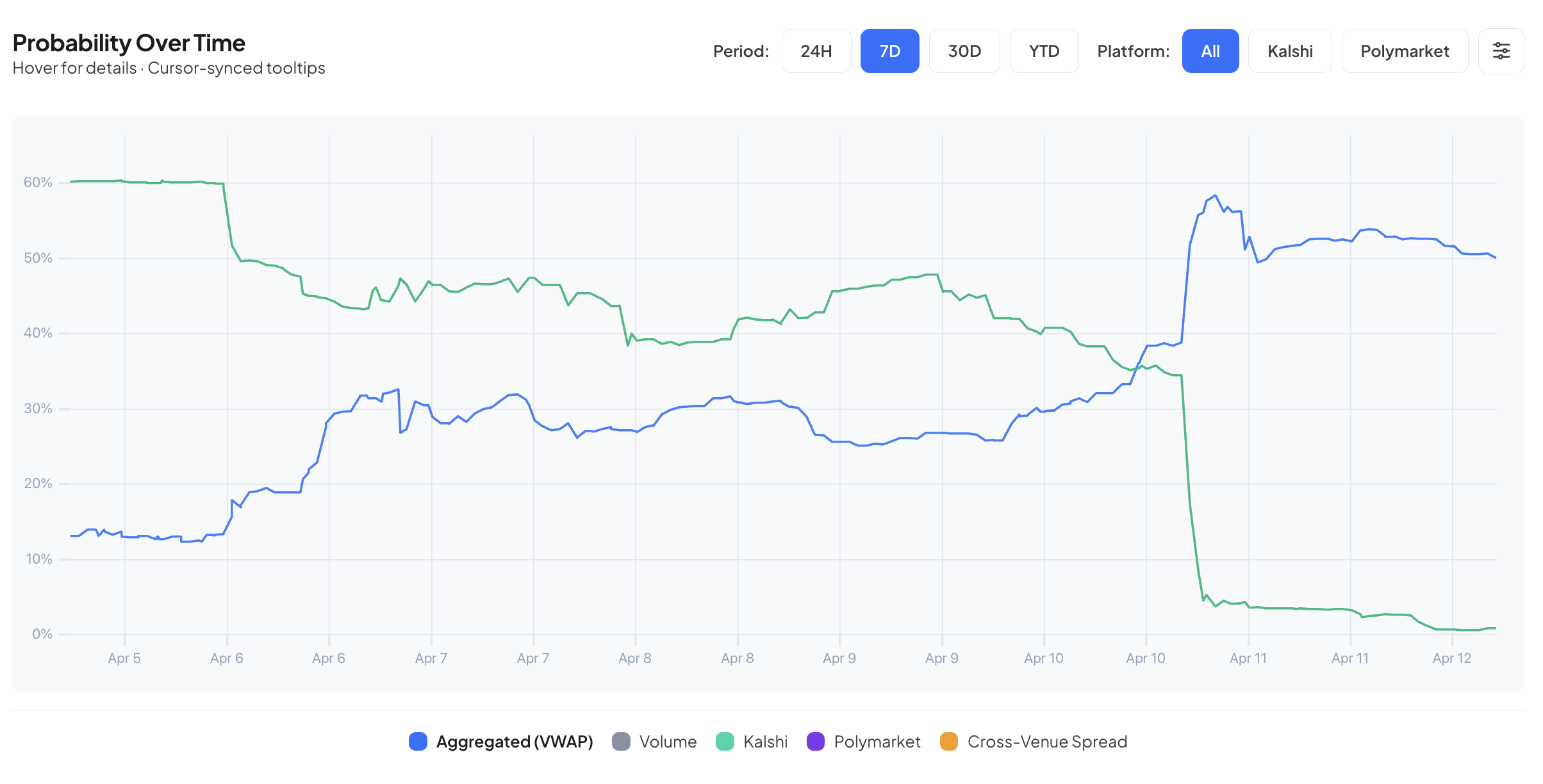Select the YTD period

[x=1044, y=51]
